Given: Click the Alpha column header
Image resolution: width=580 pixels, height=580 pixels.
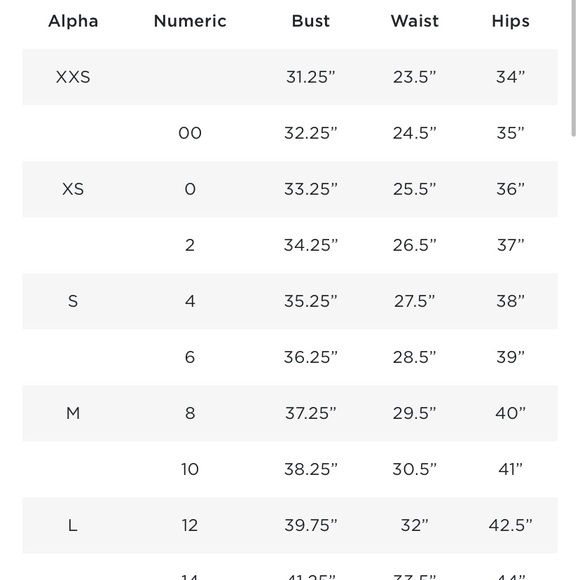Looking at the screenshot, I should (73, 21).
